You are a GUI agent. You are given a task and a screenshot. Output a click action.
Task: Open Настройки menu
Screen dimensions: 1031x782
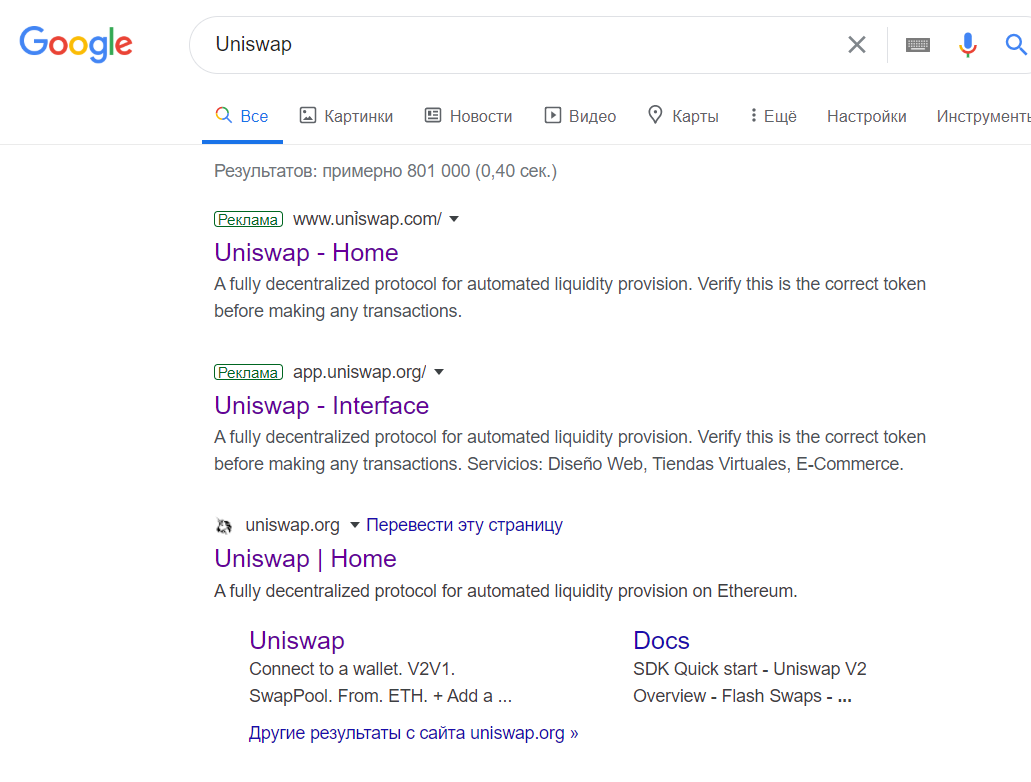coord(867,116)
